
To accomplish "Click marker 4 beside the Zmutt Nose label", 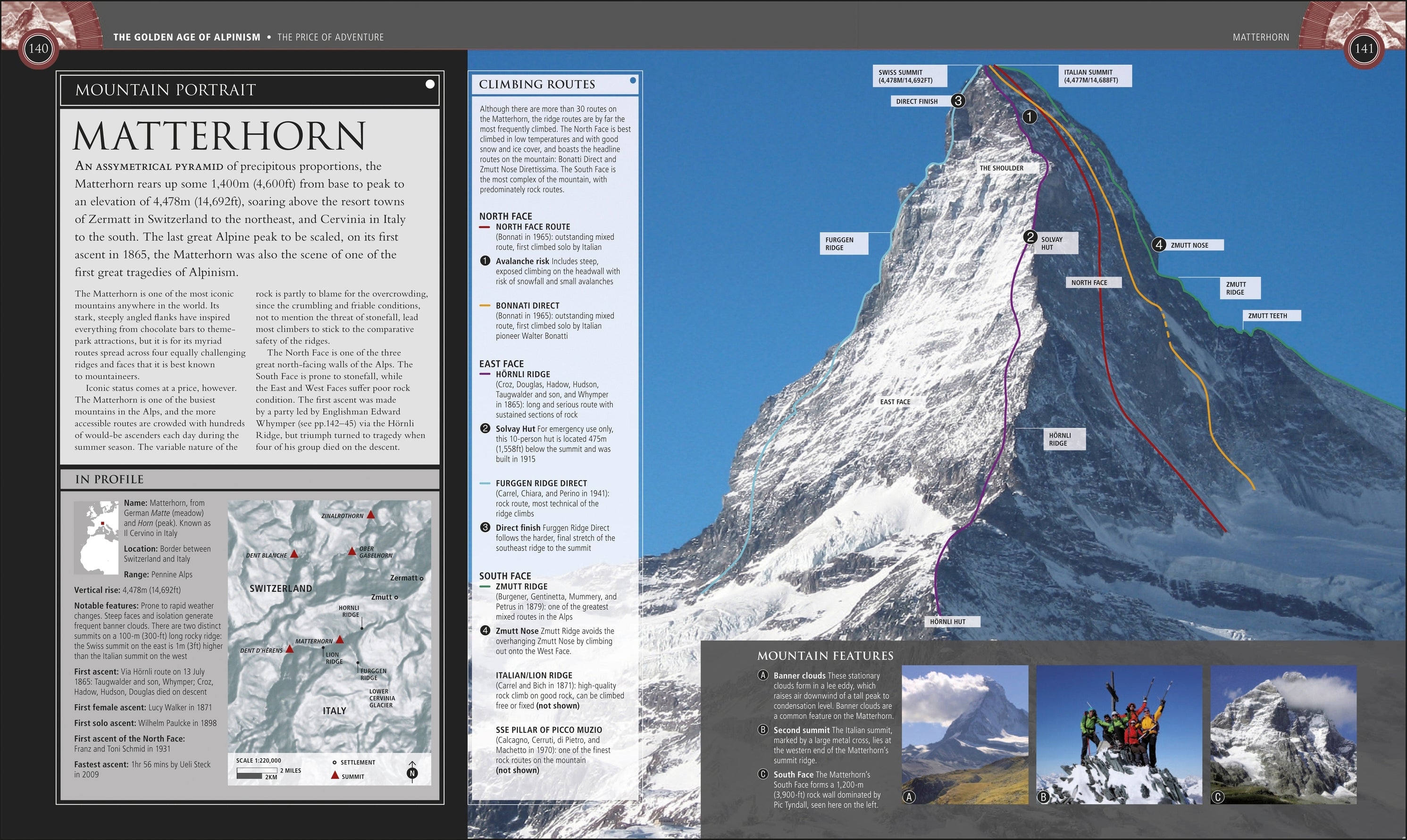I will [1159, 244].
